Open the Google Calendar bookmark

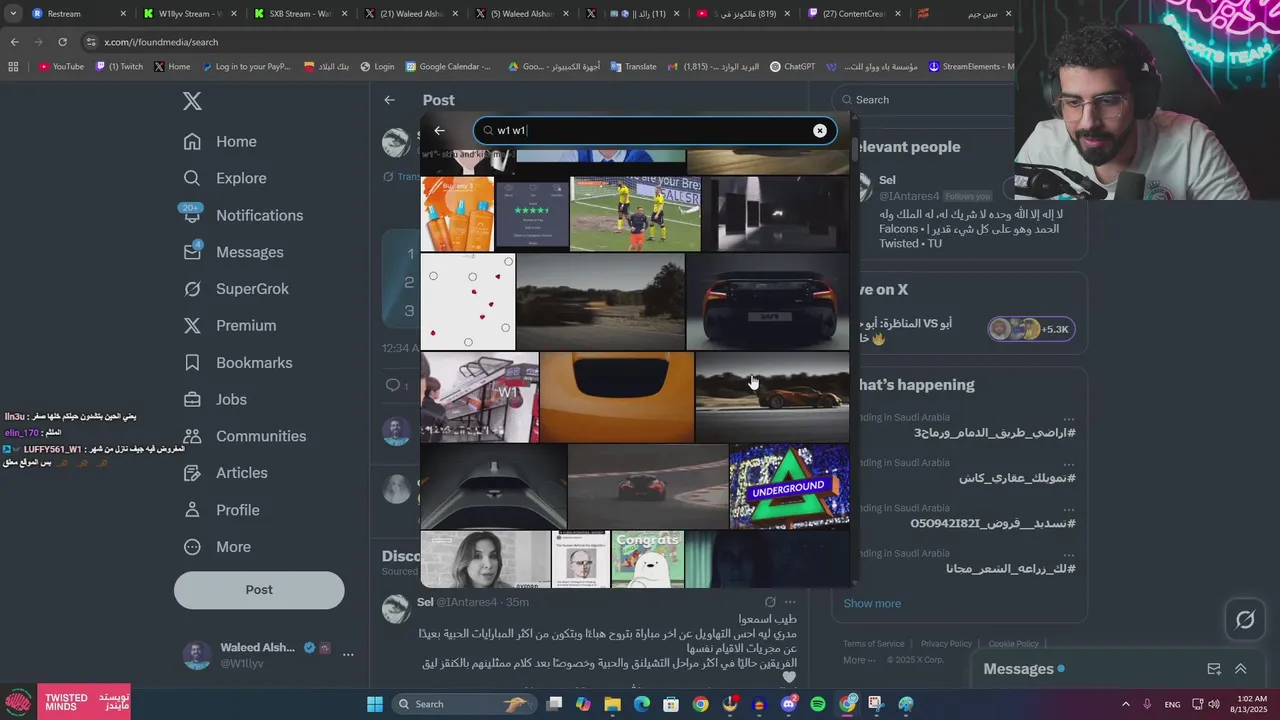448,67
